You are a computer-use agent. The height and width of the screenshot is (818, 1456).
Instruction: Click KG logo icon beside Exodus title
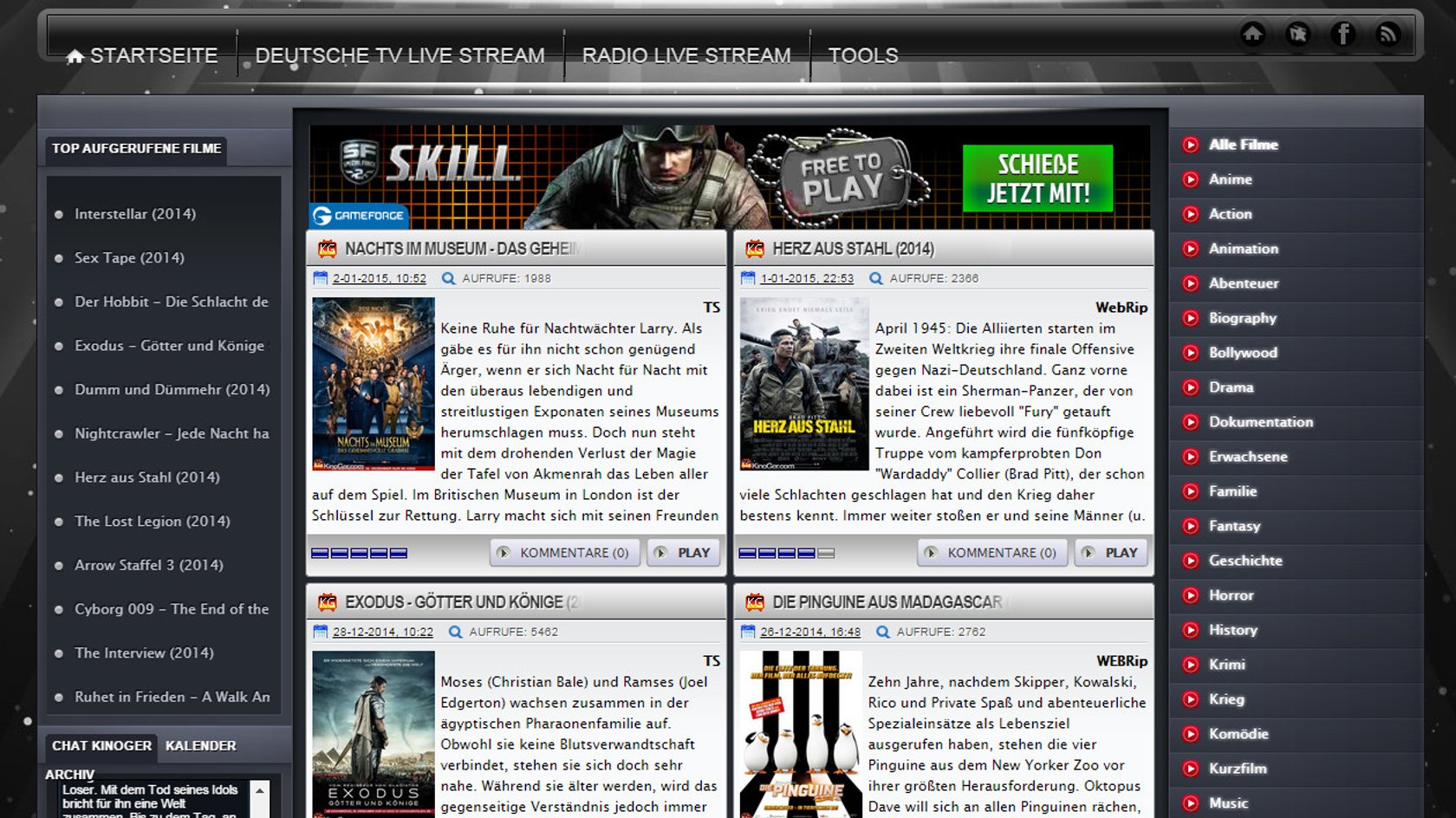coord(327,602)
